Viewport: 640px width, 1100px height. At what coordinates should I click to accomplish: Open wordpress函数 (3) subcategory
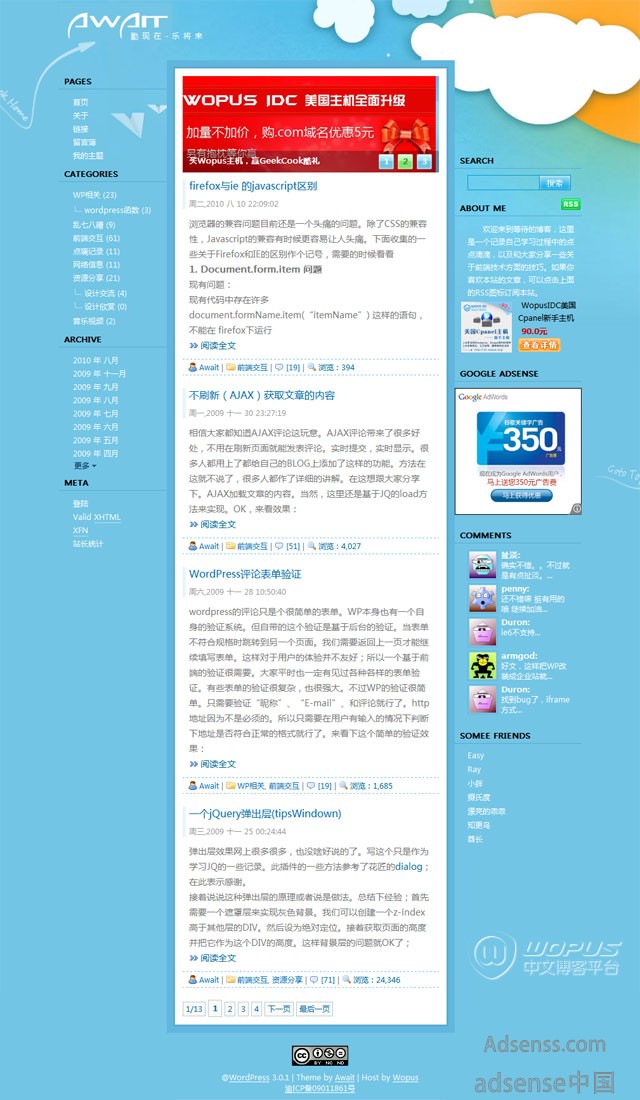pyautogui.click(x=117, y=210)
